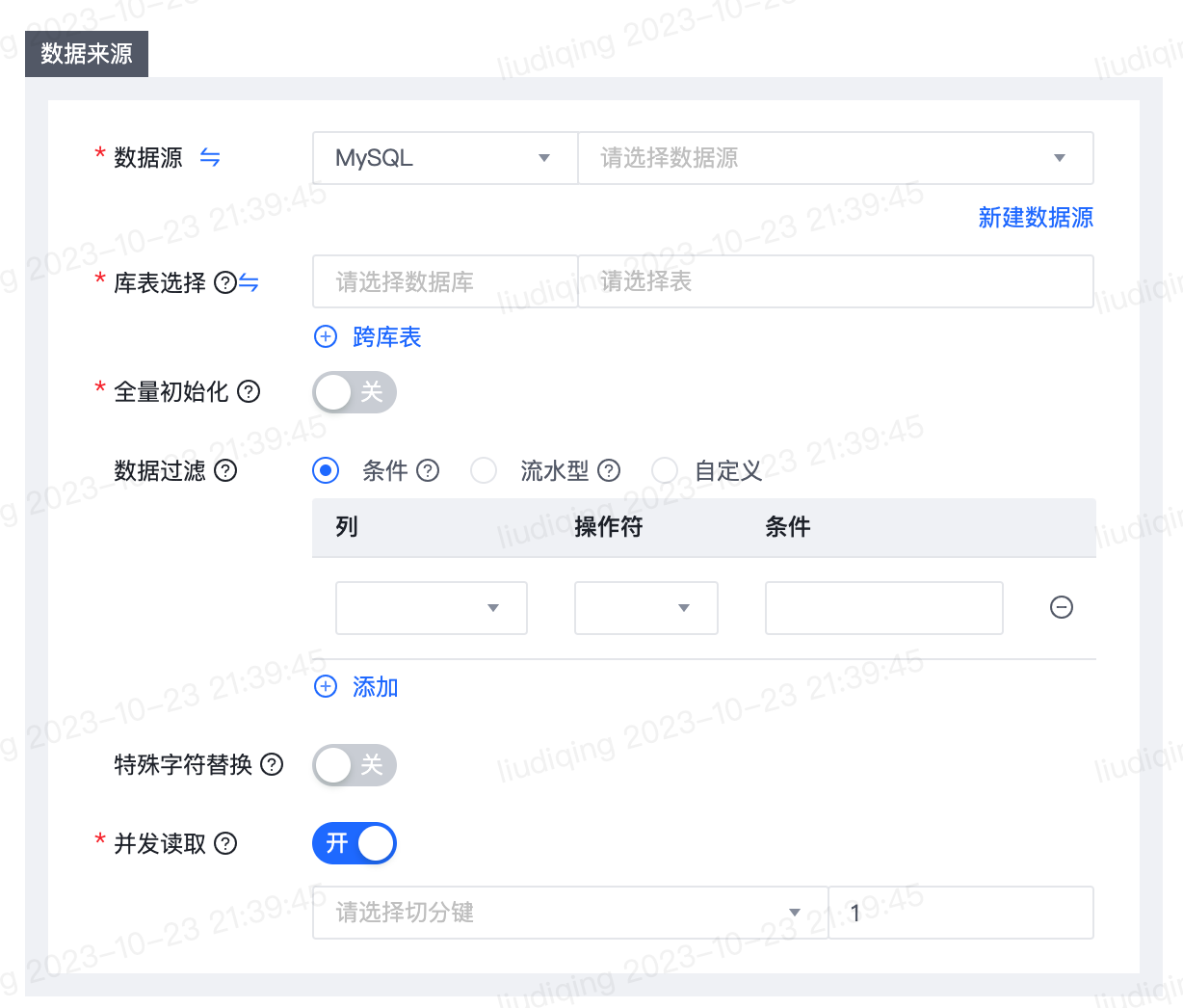The height and width of the screenshot is (1008, 1183).
Task: Click swap icon next to 数据源 label
Action: pos(210,157)
